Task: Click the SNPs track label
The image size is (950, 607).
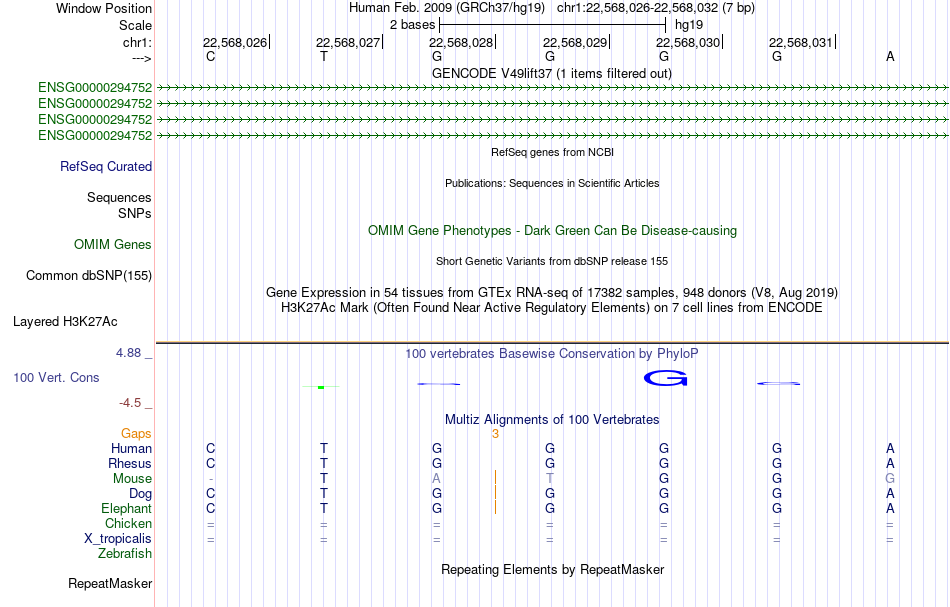Action: (x=135, y=213)
